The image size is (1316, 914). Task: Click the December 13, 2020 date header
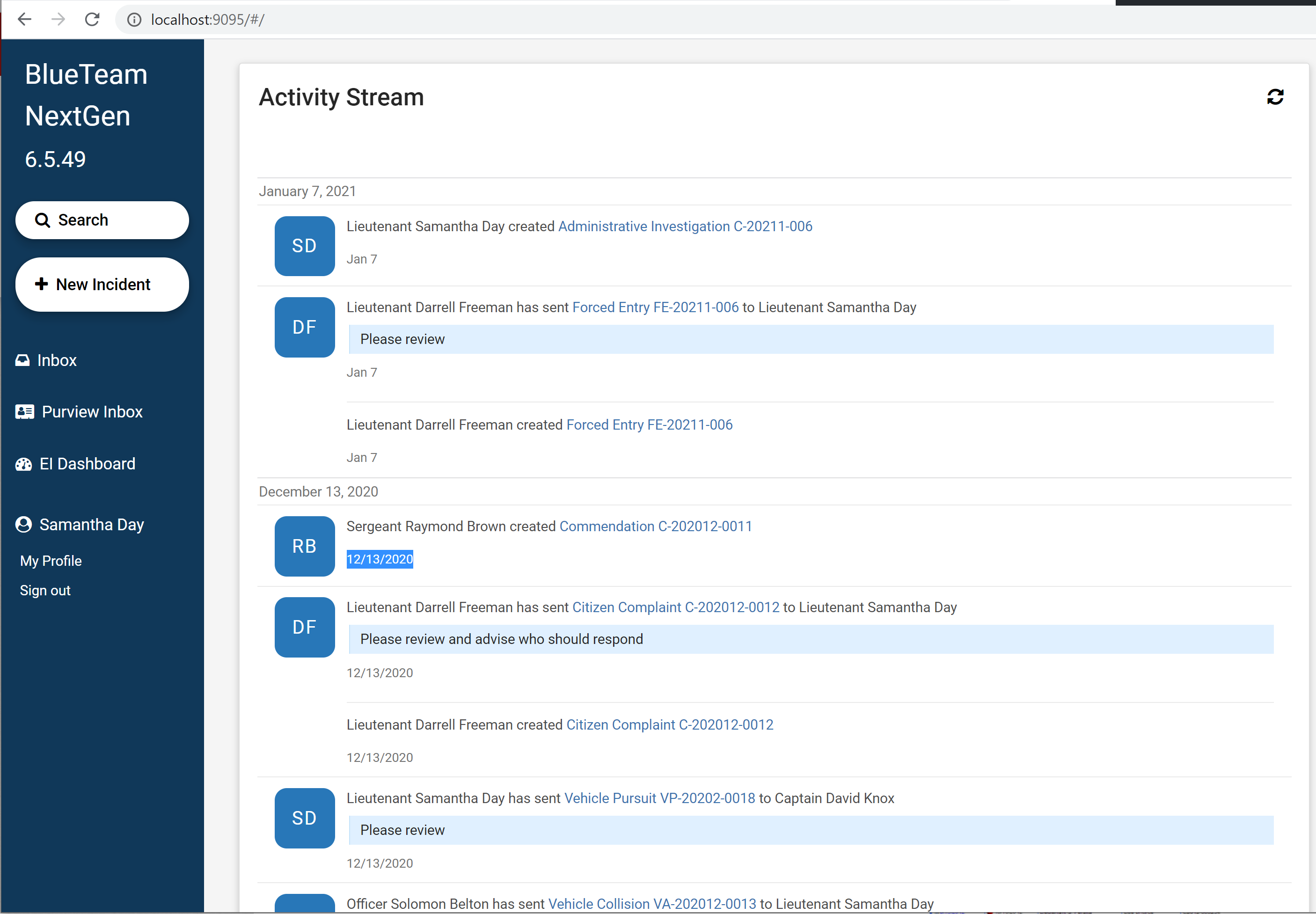click(318, 492)
